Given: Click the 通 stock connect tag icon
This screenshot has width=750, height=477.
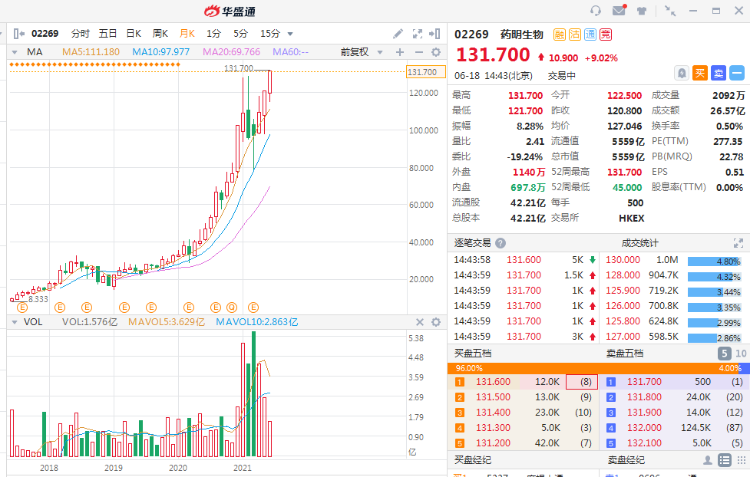Looking at the screenshot, I should tap(590, 34).
